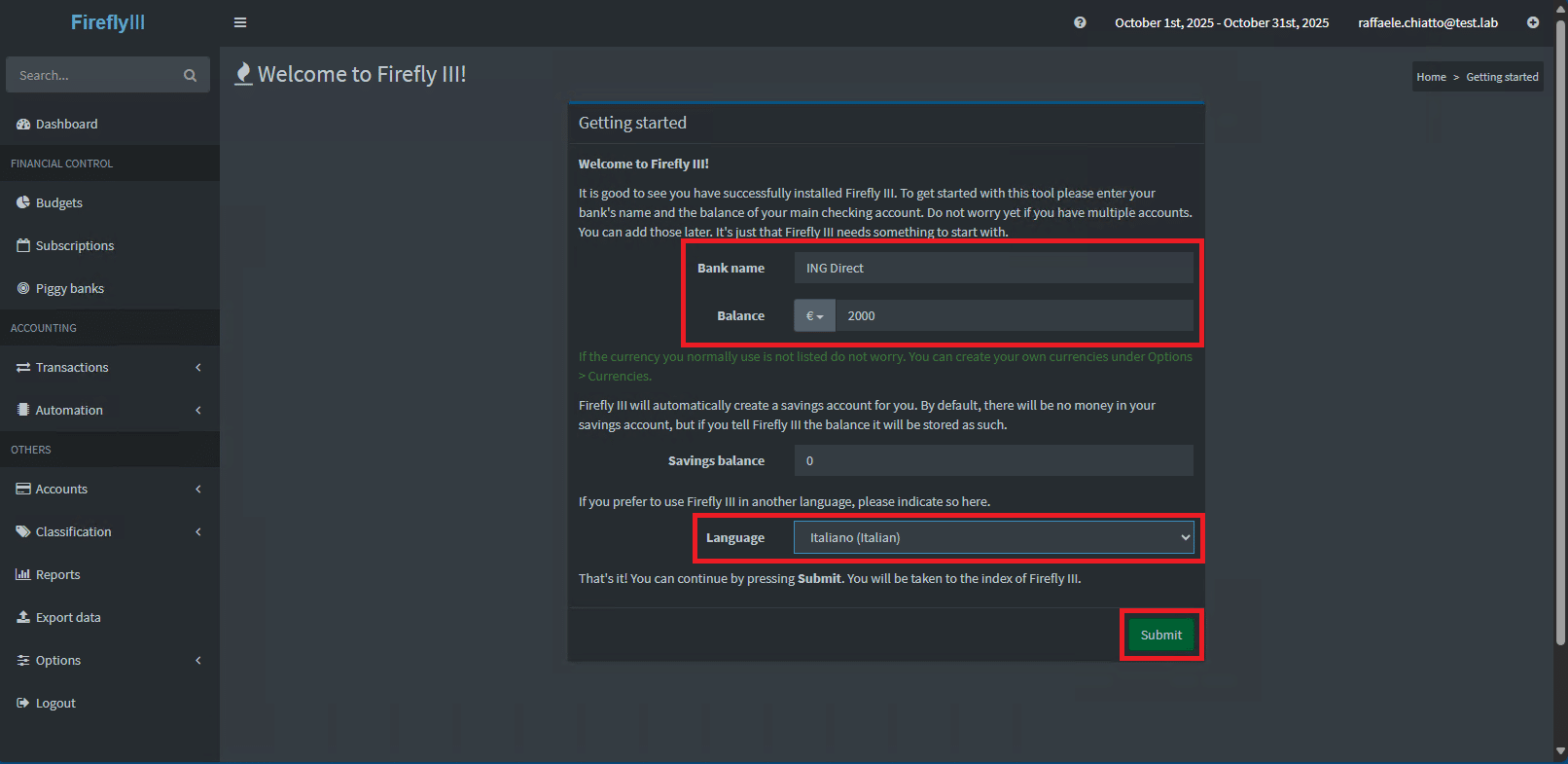The width and height of the screenshot is (1568, 764).
Task: Open Export data page
Action: click(x=67, y=618)
